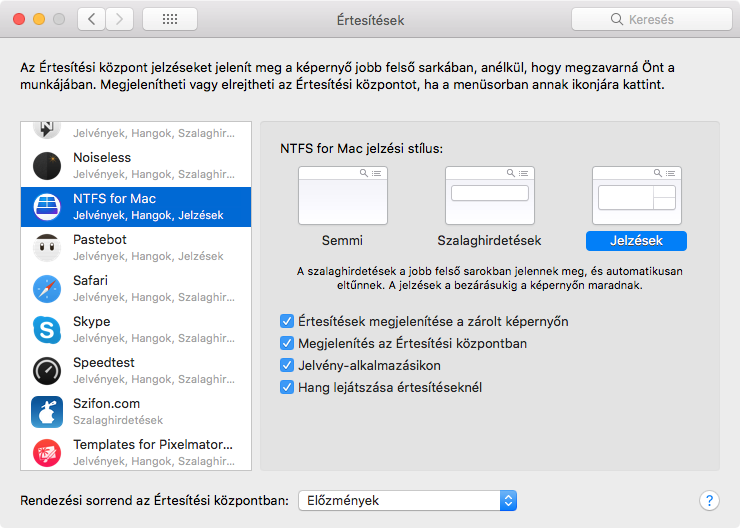Viewport: 740px width, 528px height.
Task: Toggle the Jelvény-alkalmazásikon checkbox
Action: click(x=287, y=365)
